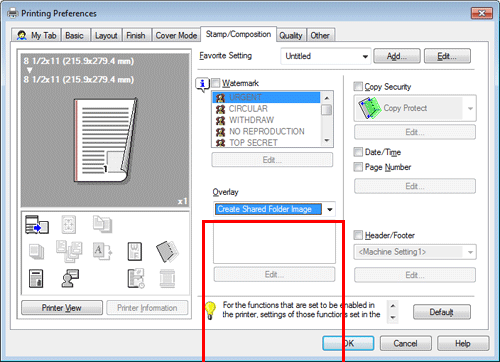The image size is (500, 362).
Task: Click the printer icon in title bar
Action: 13,13
